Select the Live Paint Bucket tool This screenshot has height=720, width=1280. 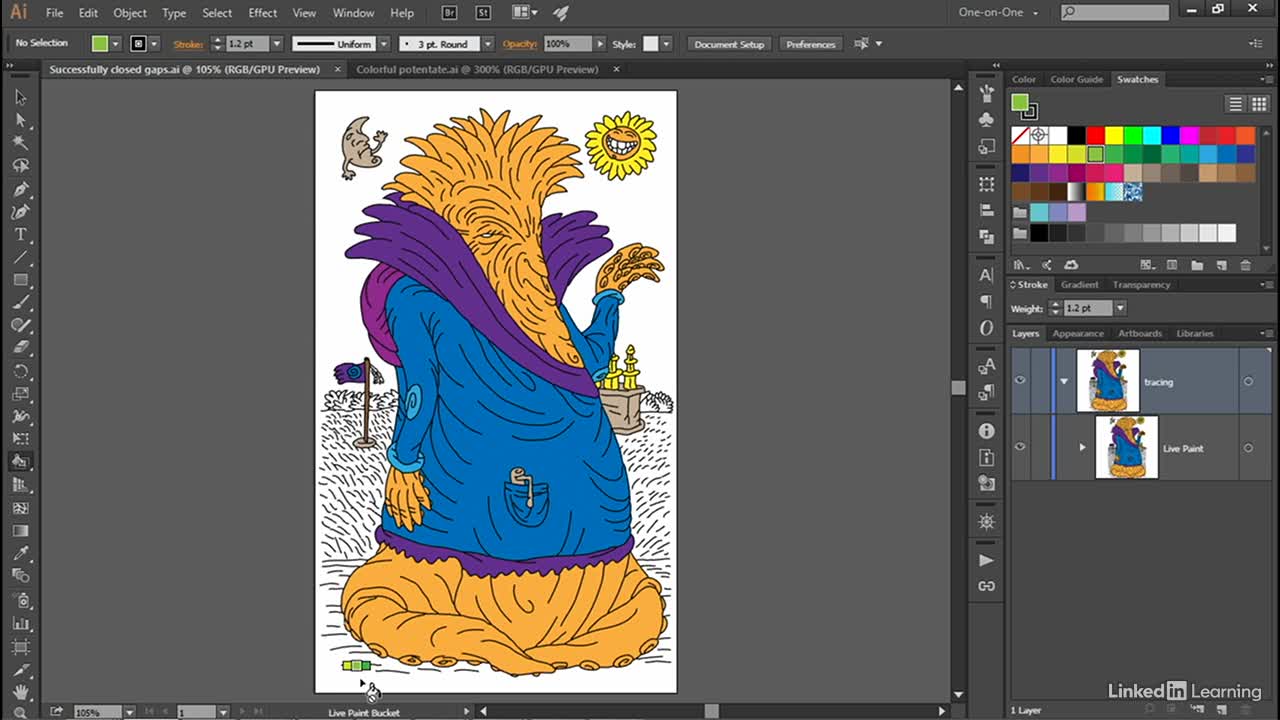[20, 462]
